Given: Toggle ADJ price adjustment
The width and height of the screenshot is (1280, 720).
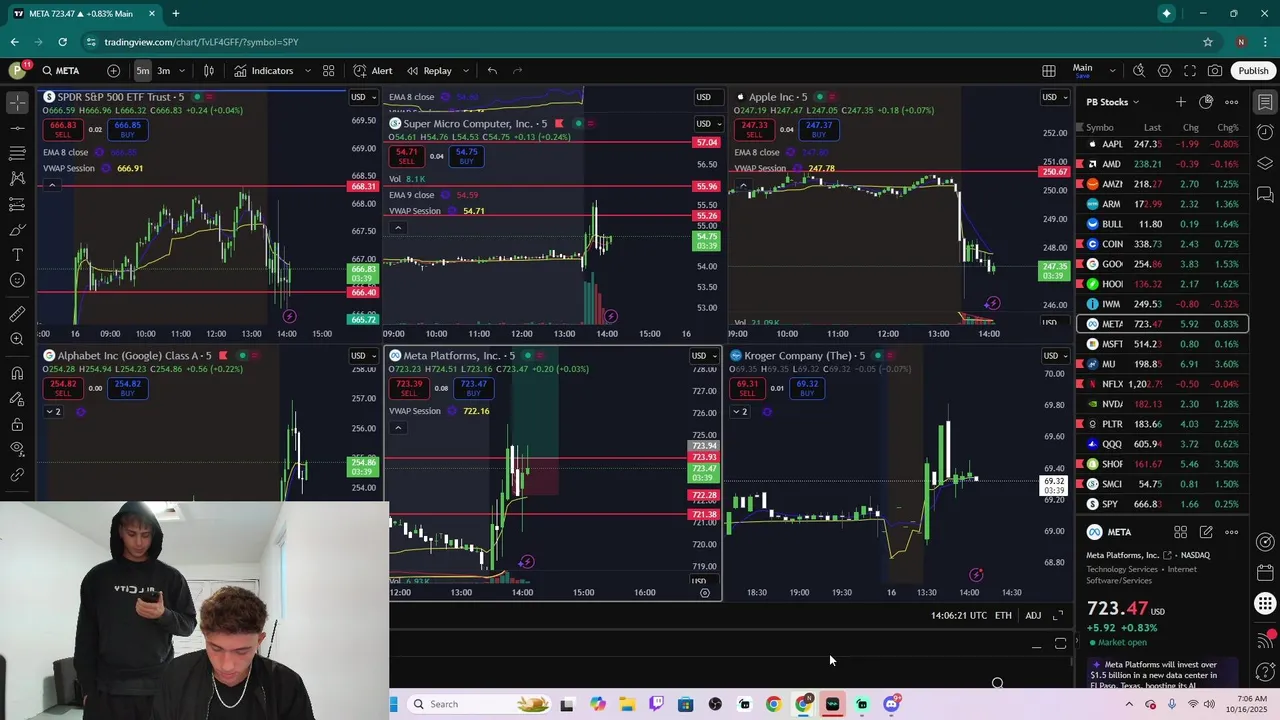Looking at the screenshot, I should [x=1033, y=616].
